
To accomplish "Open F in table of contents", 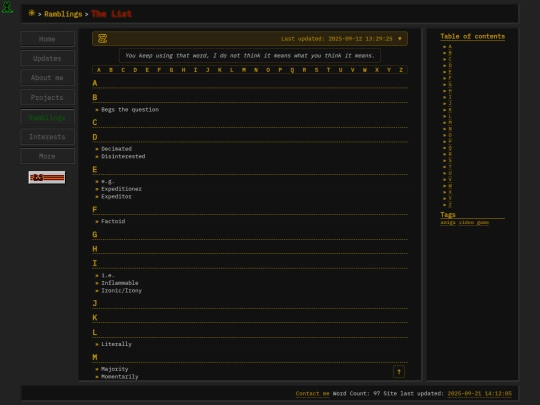I will (450, 78).
